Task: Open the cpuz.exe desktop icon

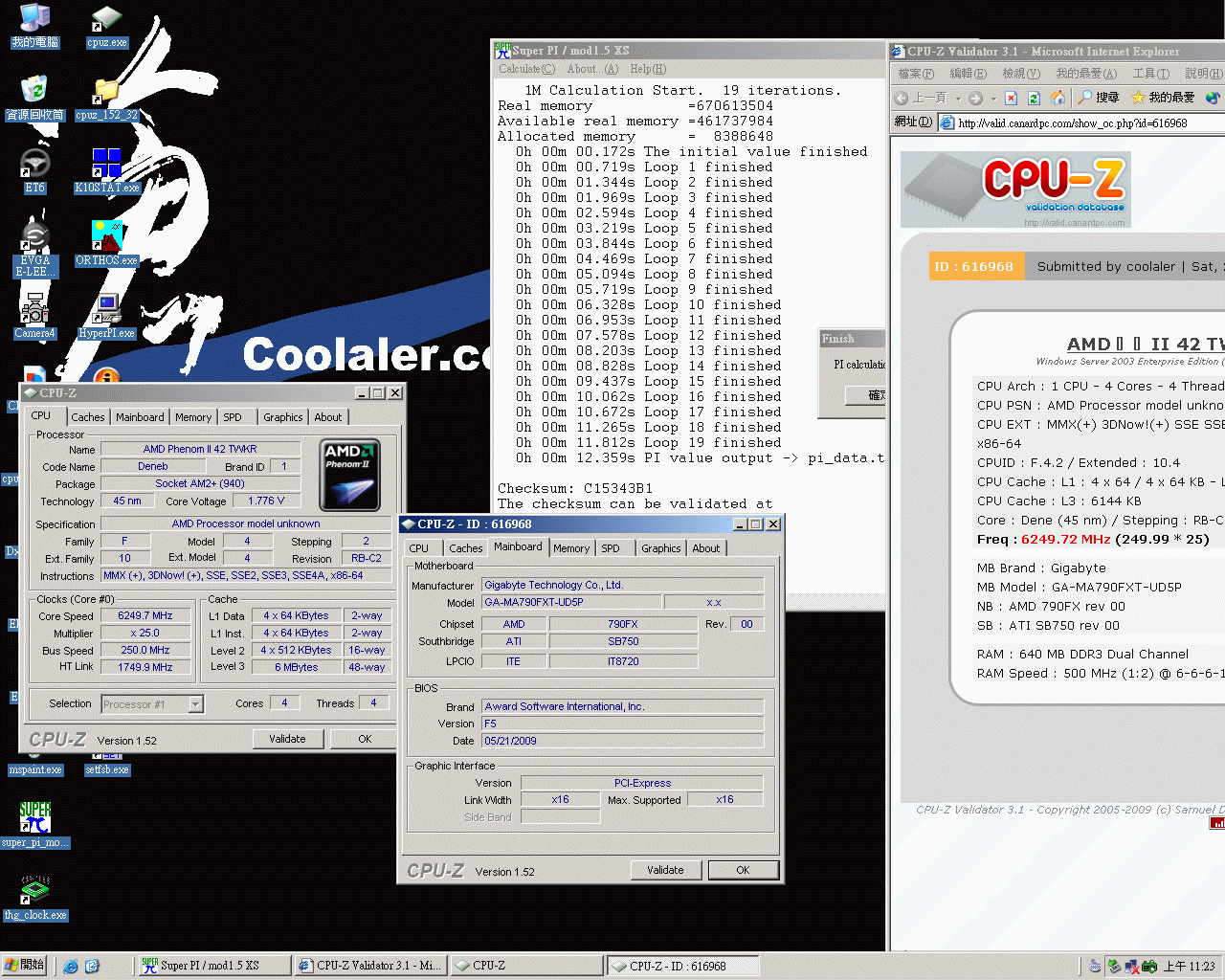Action: (106, 27)
